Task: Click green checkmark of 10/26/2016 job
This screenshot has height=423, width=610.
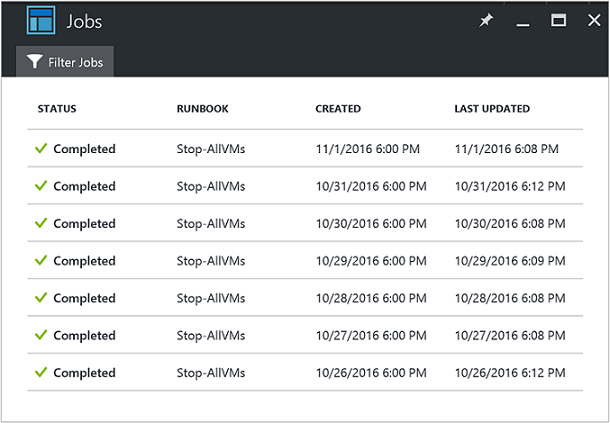Action: pyautogui.click(x=41, y=372)
